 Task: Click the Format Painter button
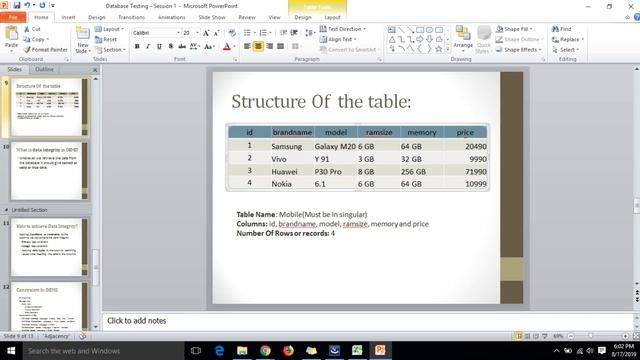click(x=45, y=49)
